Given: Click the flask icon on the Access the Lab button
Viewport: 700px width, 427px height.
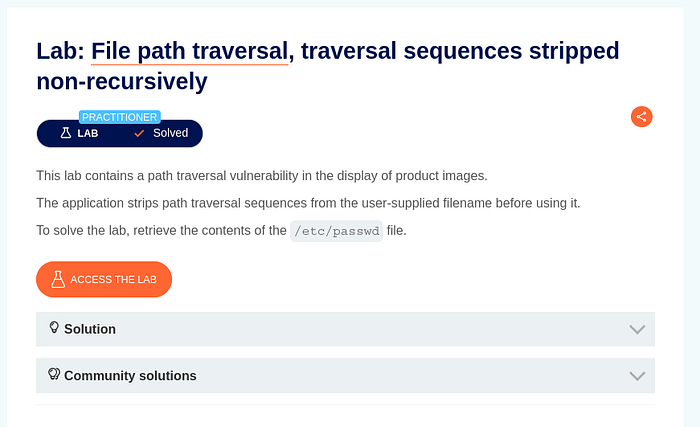Looking at the screenshot, I should (x=57, y=279).
